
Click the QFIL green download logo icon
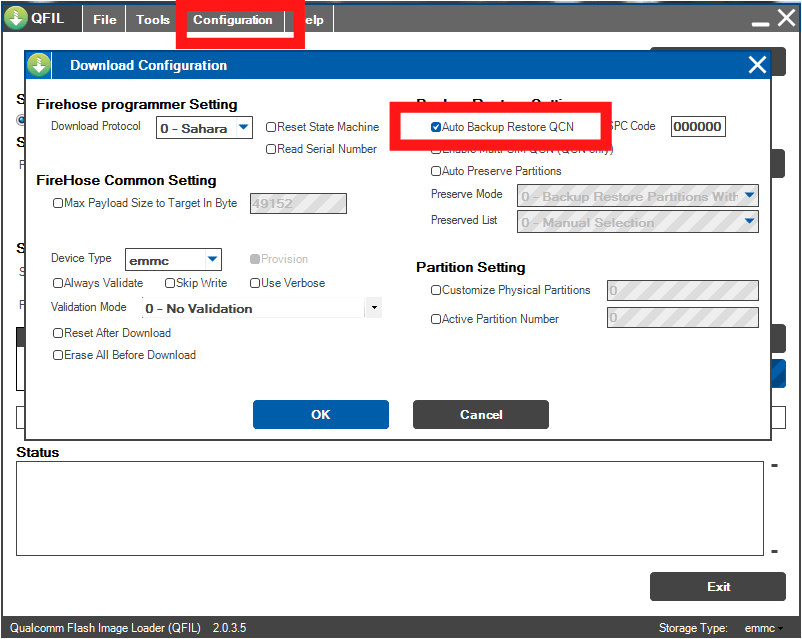15,18
